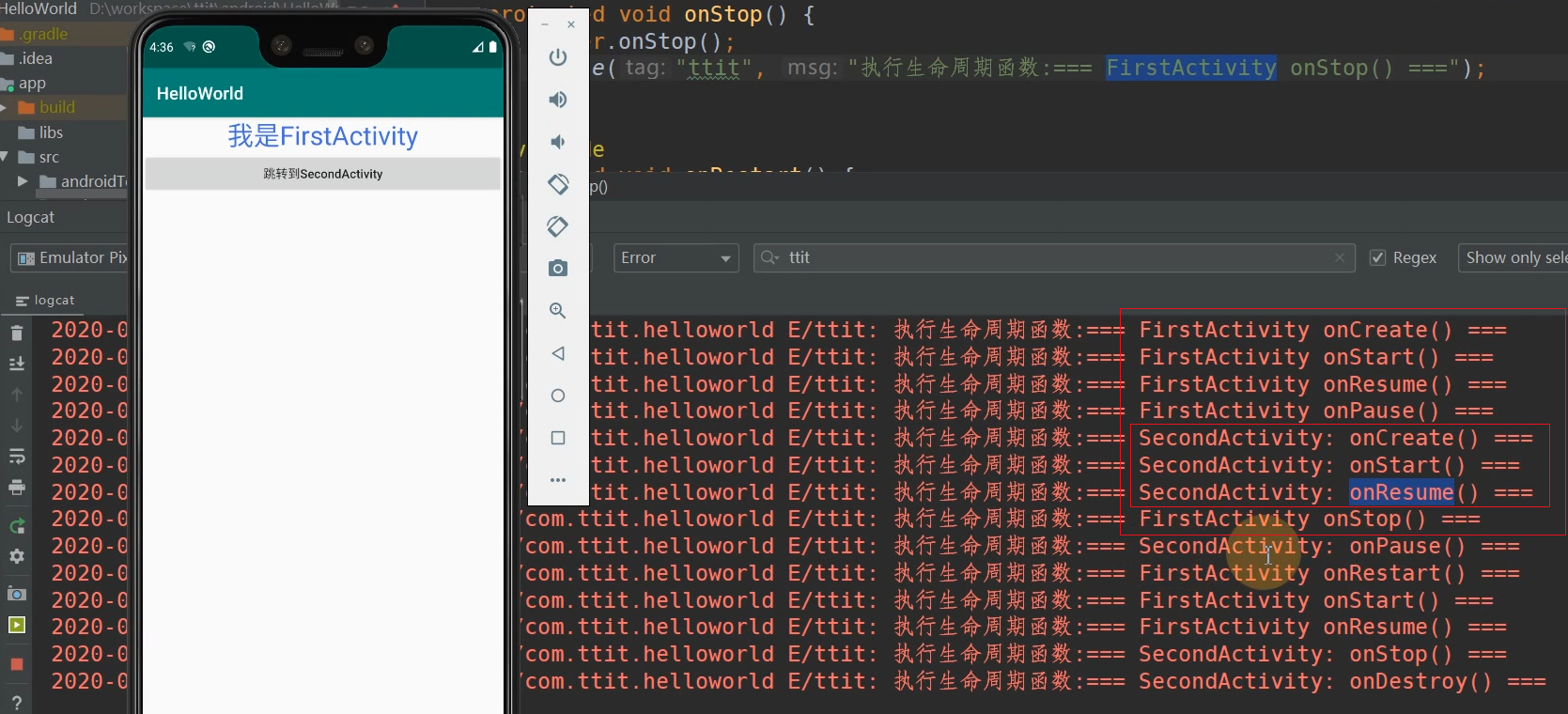Screen dimensions: 1568x714
Task: Click the build folder name
Action: (x=57, y=107)
